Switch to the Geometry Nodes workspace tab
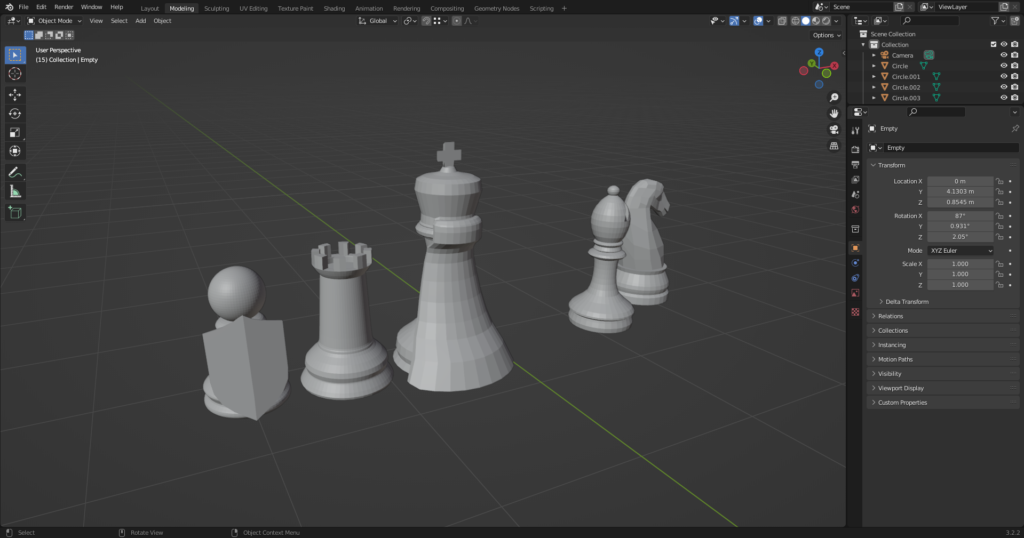This screenshot has width=1024, height=538. point(496,8)
